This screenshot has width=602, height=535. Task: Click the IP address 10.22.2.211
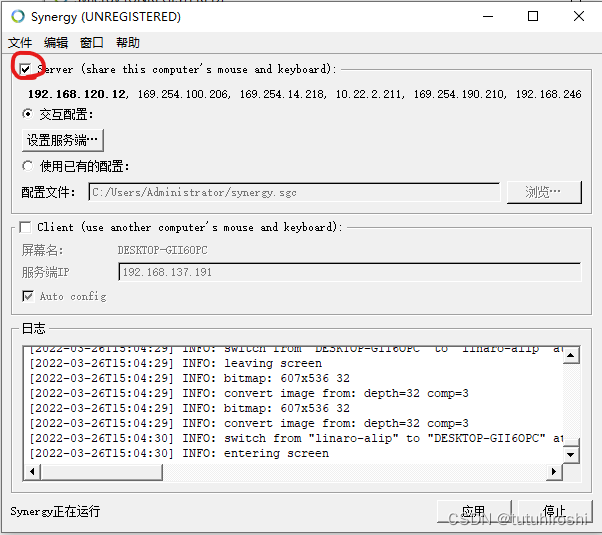[369, 94]
